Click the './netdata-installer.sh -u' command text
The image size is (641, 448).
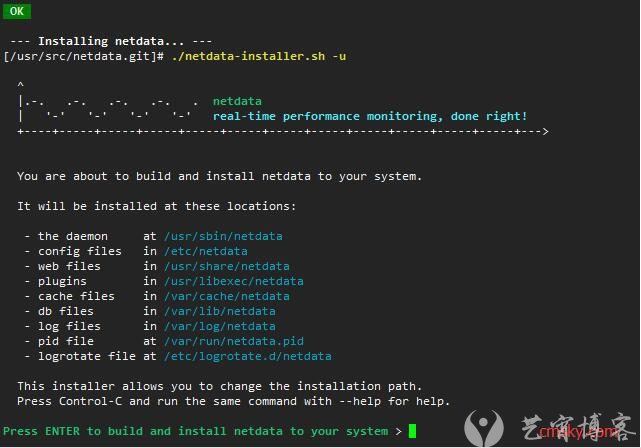(x=258, y=56)
